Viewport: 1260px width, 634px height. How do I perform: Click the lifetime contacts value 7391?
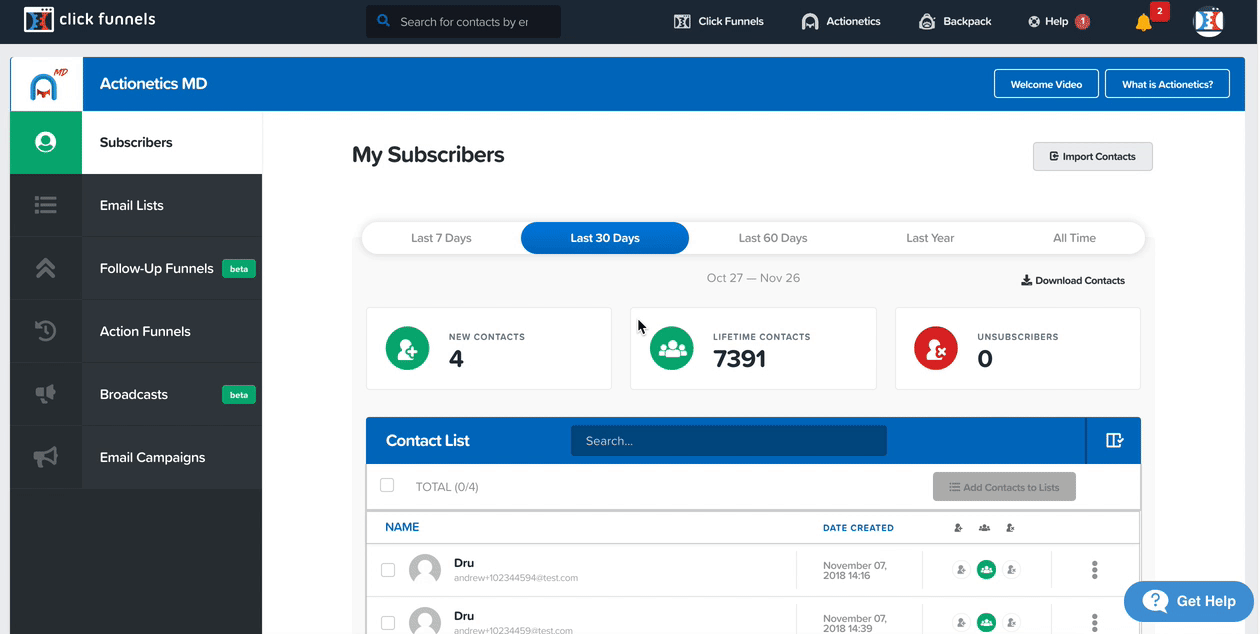739,359
